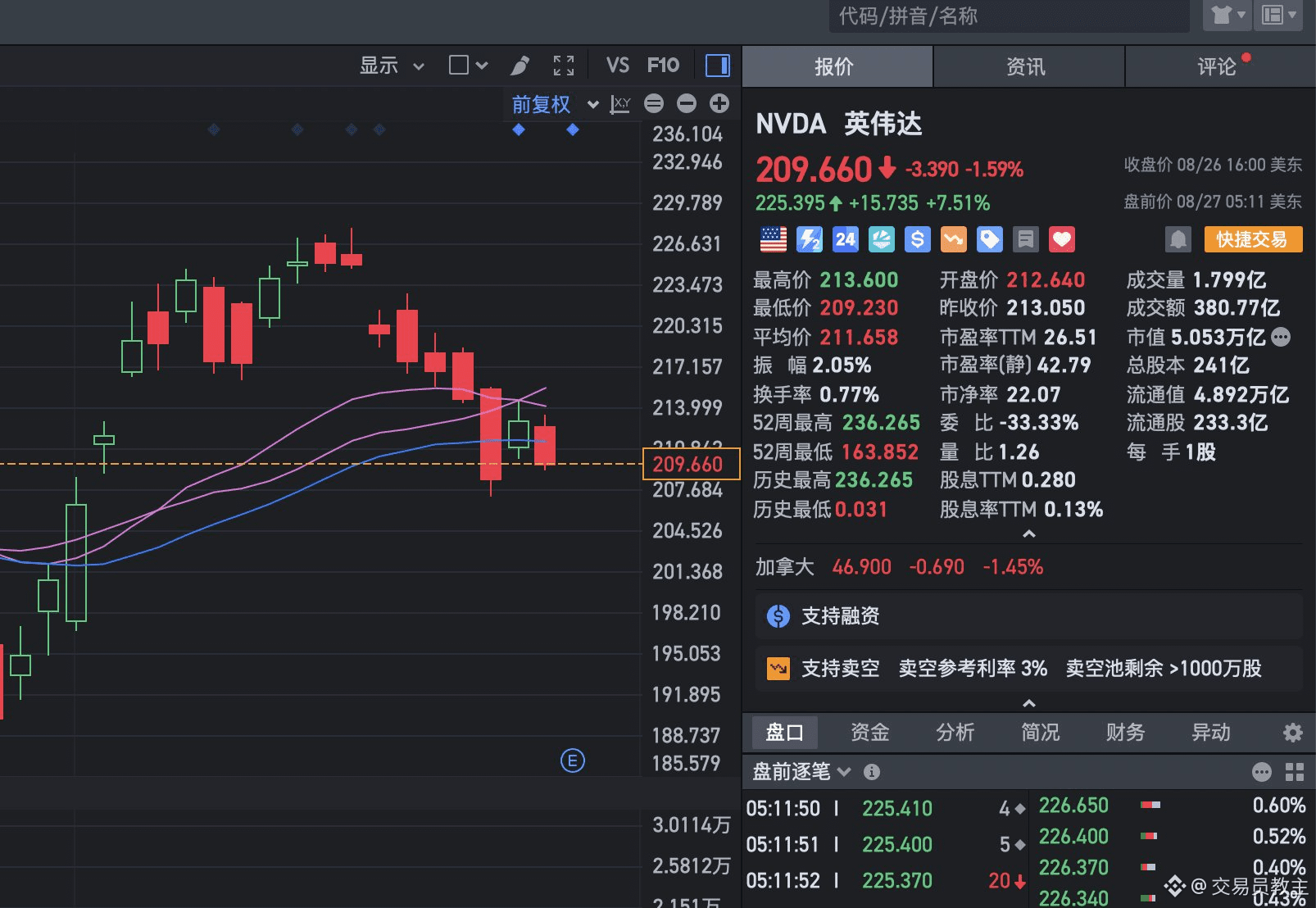Click the pre-market price 225.395
The image size is (1316, 908).
pyautogui.click(x=790, y=203)
